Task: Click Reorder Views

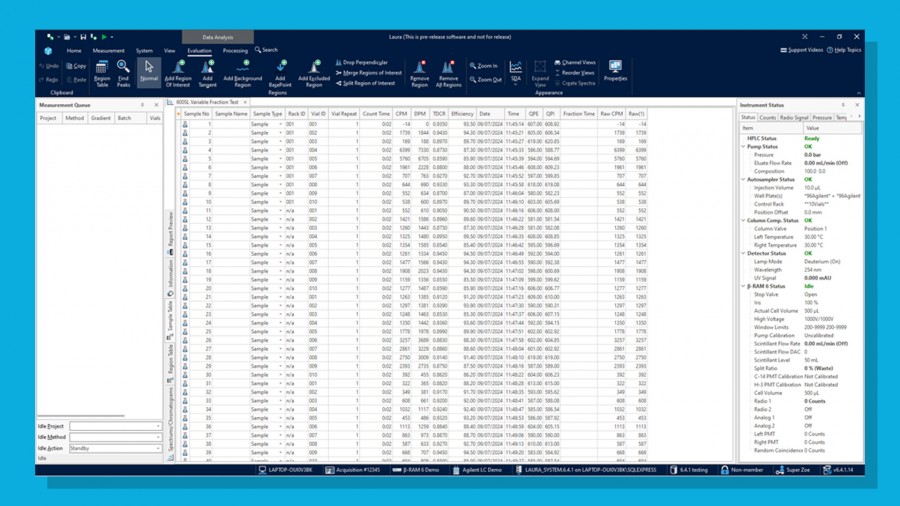Action: click(x=574, y=73)
